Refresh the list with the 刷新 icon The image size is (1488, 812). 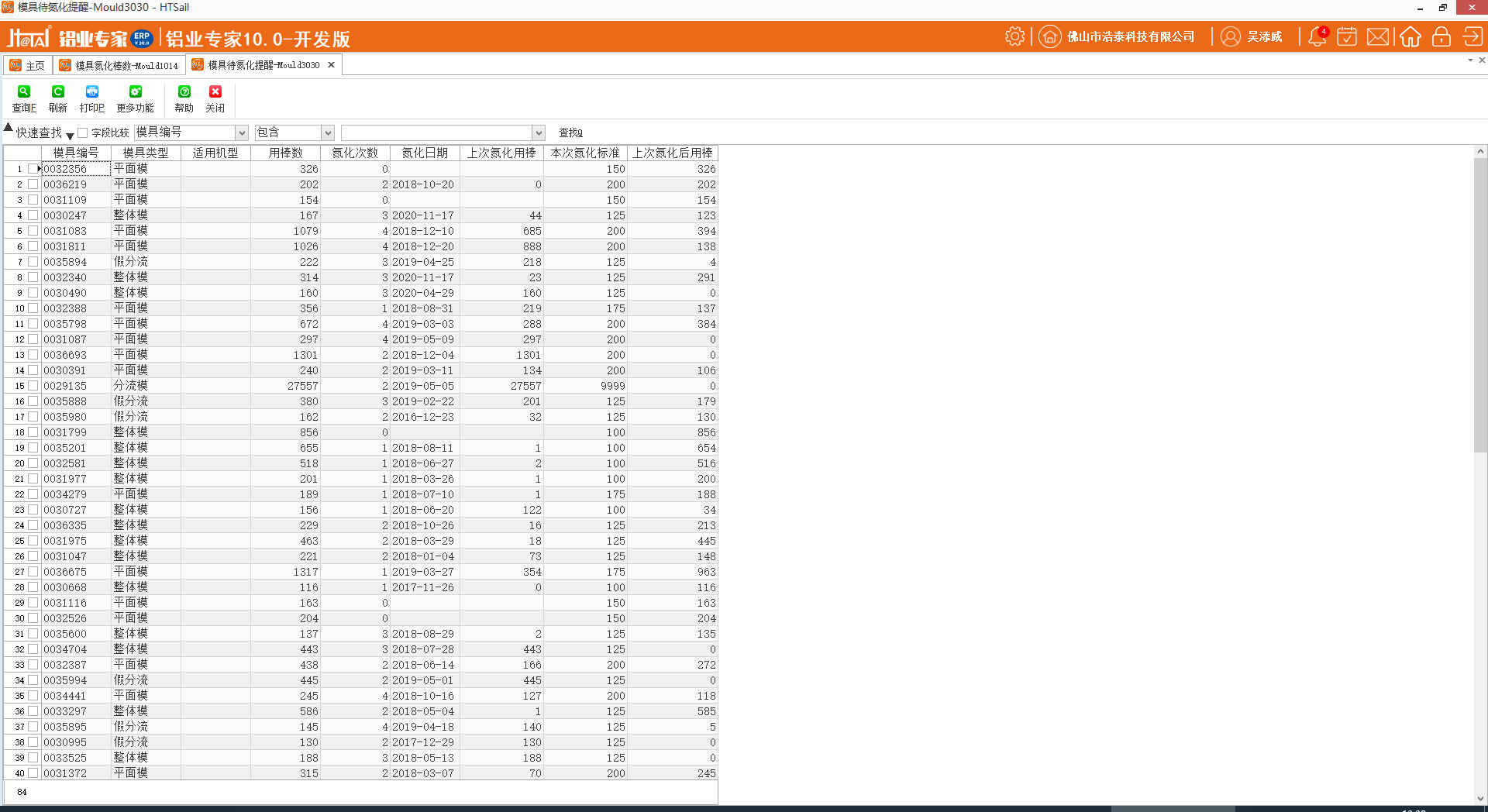click(x=58, y=92)
